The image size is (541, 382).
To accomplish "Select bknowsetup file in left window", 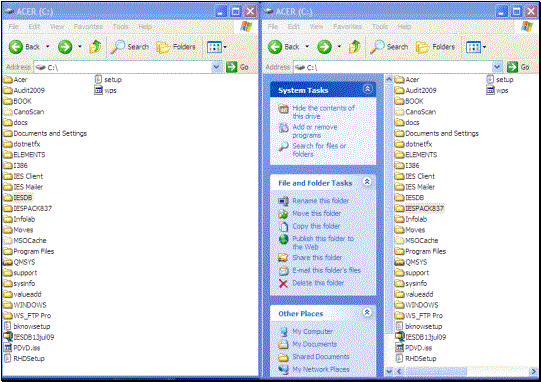I will [27, 326].
